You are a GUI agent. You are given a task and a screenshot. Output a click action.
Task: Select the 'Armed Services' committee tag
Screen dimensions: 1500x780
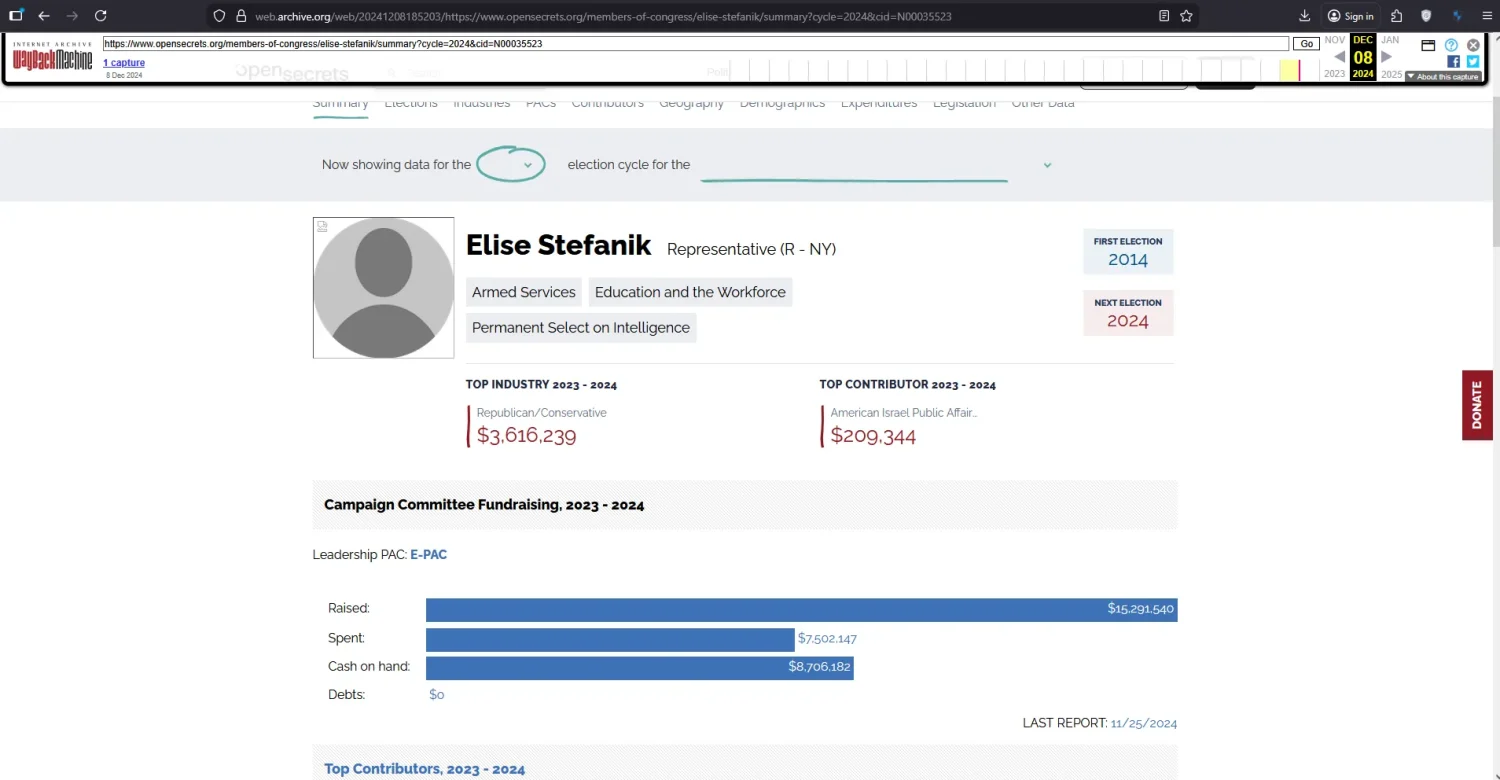[524, 292]
